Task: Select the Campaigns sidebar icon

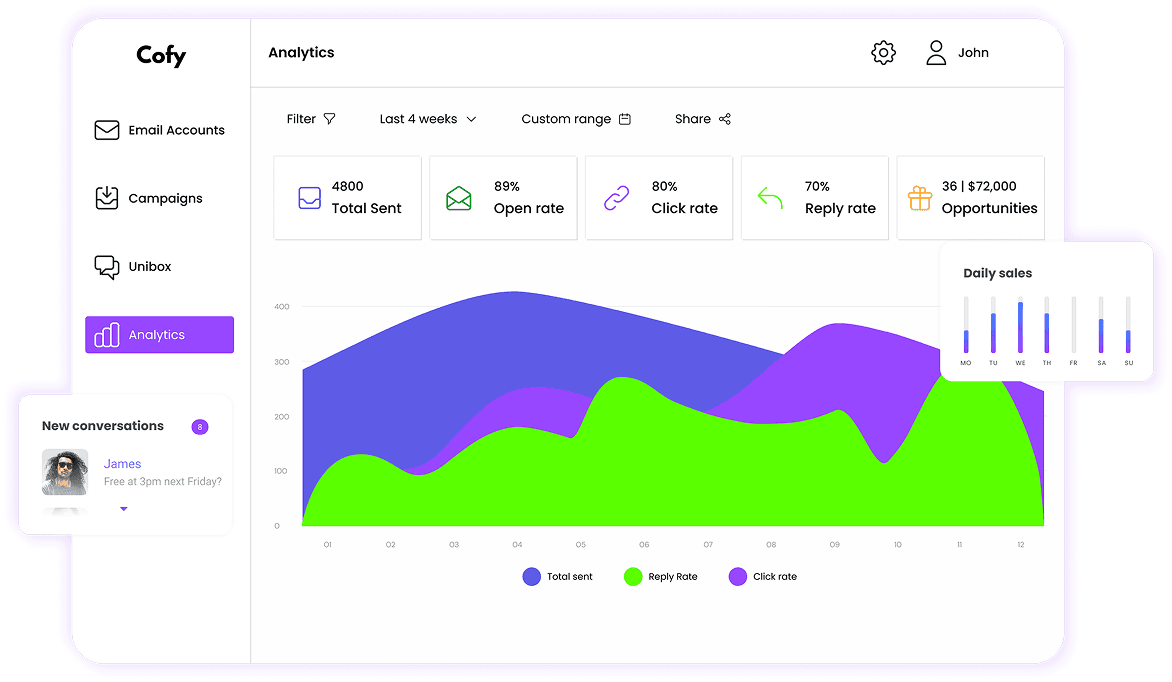Action: coord(107,198)
